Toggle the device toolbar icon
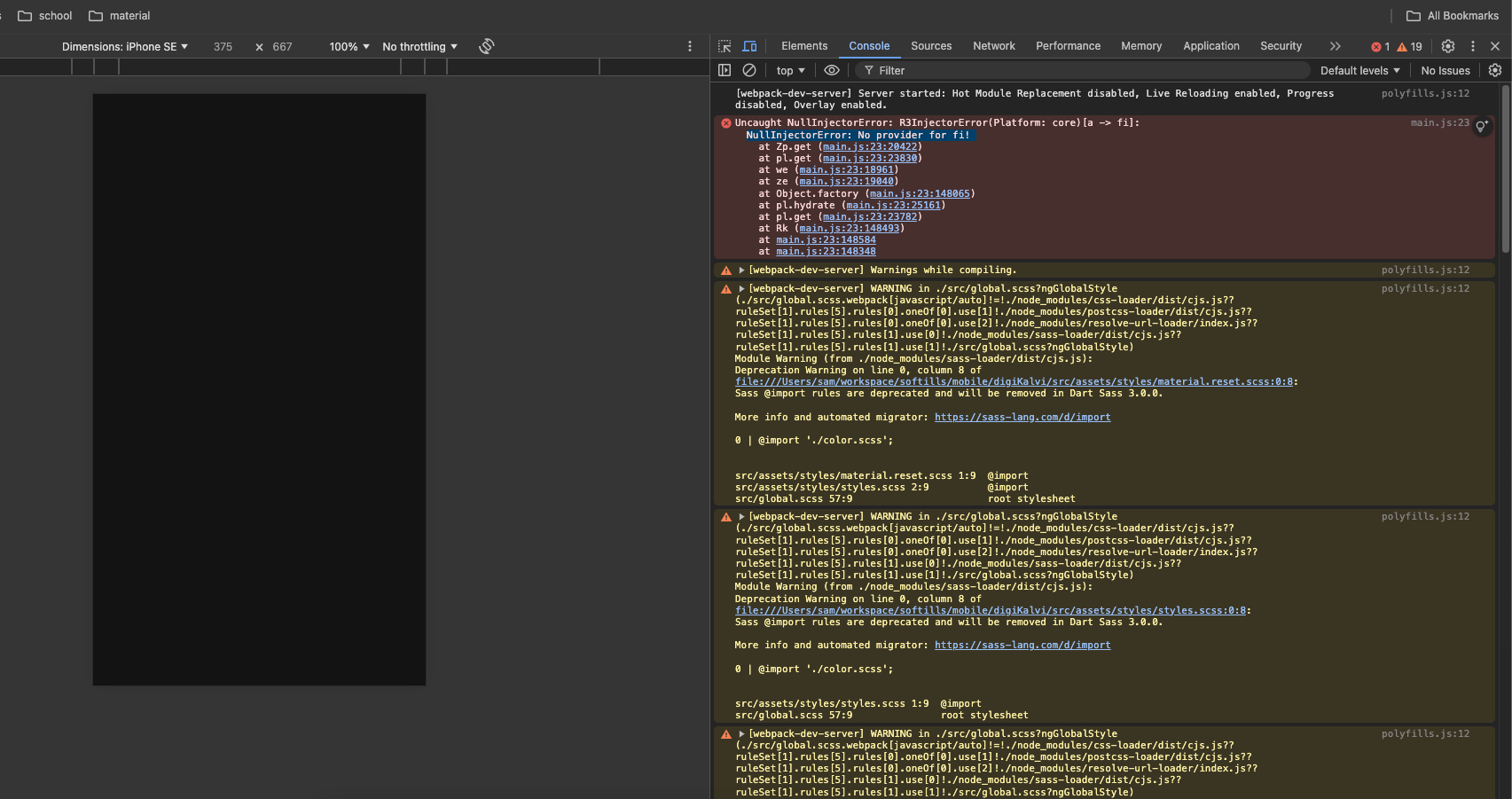Screen dimensions: 1512x799 (749, 46)
